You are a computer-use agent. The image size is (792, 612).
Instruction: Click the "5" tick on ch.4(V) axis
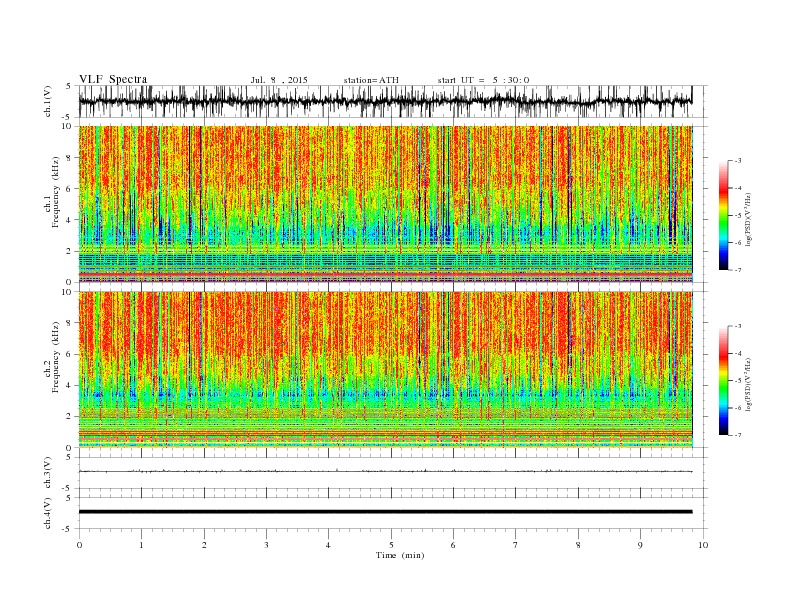70,498
